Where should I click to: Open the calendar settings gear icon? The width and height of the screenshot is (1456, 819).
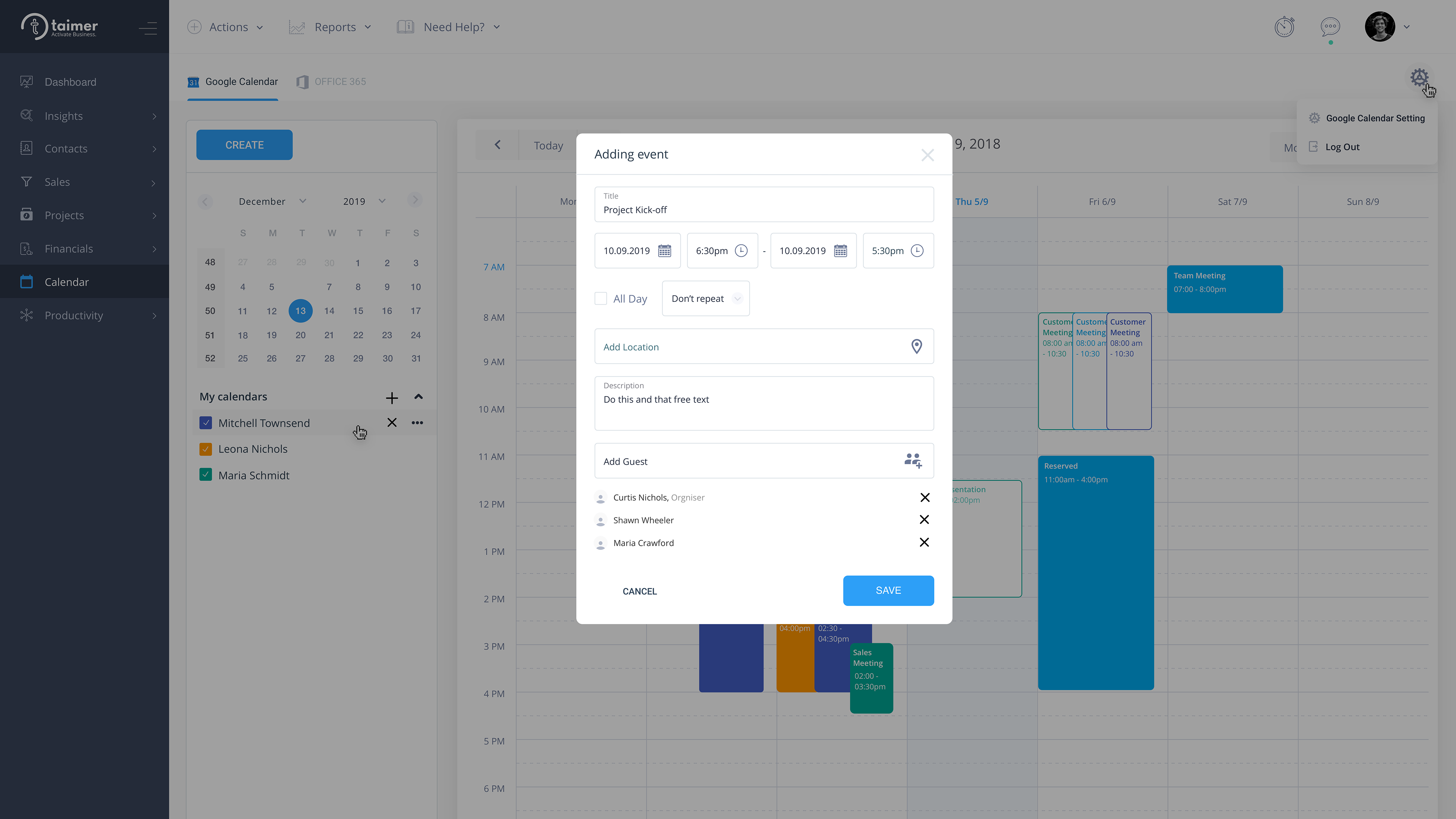(1419, 77)
